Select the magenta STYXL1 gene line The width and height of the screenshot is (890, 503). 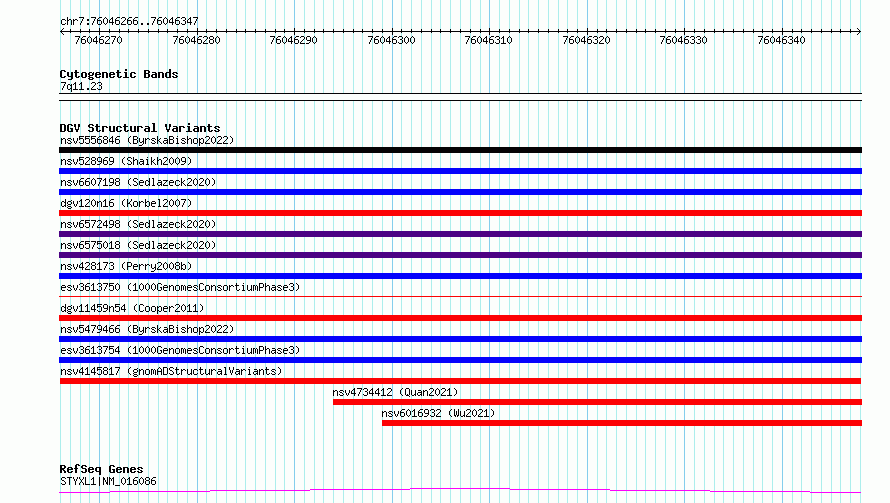click(460, 491)
